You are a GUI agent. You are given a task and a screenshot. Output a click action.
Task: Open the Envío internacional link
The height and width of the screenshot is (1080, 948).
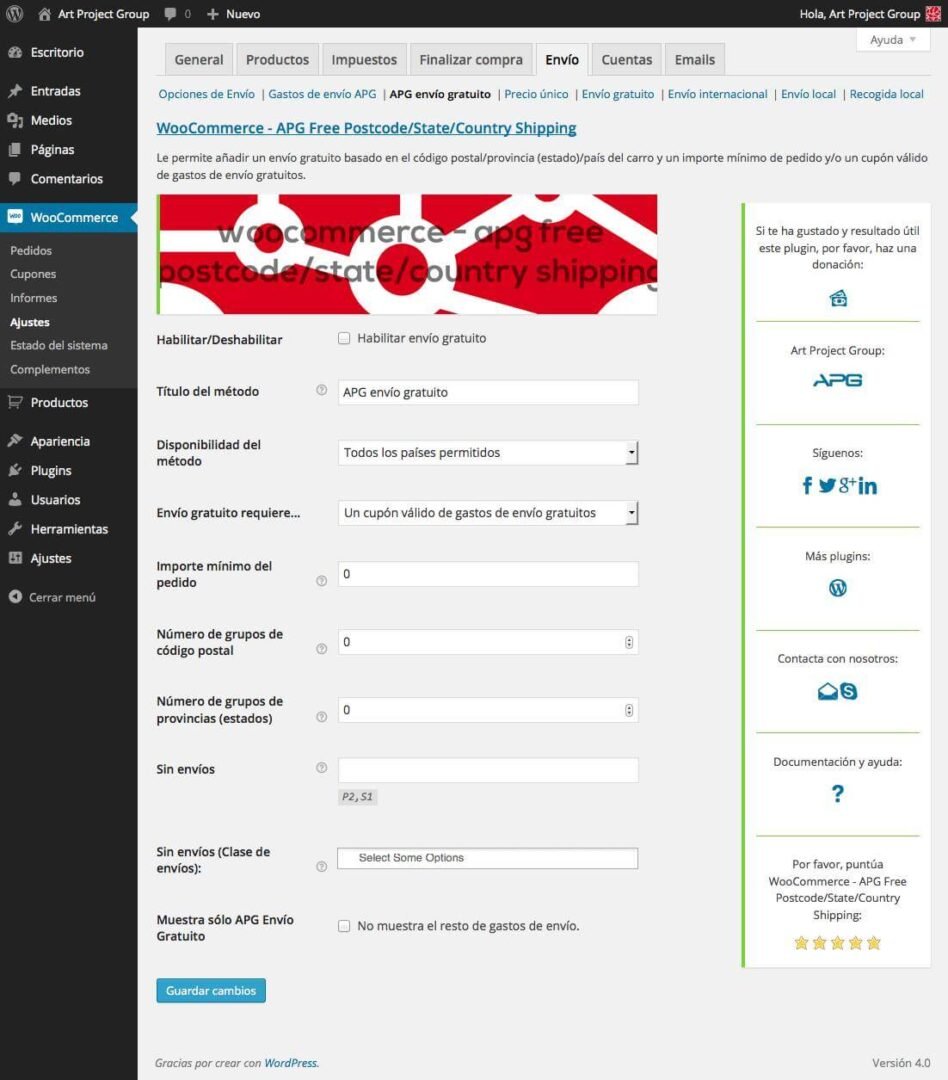[x=717, y=94]
